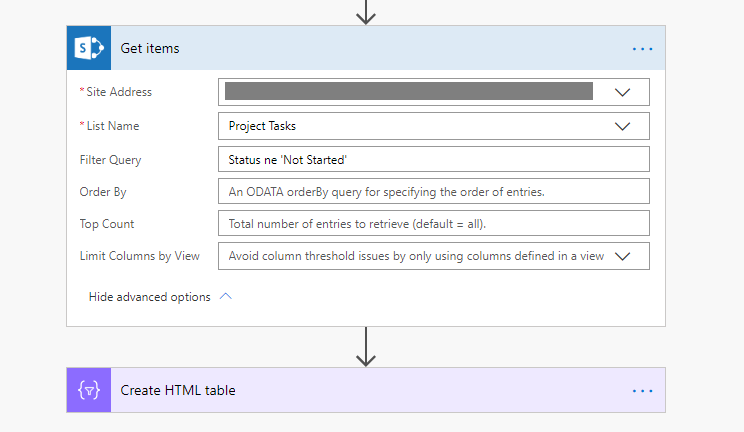Viewport: 744px width, 432px height.
Task: Click the redacted Site Address value
Action: click(408, 92)
